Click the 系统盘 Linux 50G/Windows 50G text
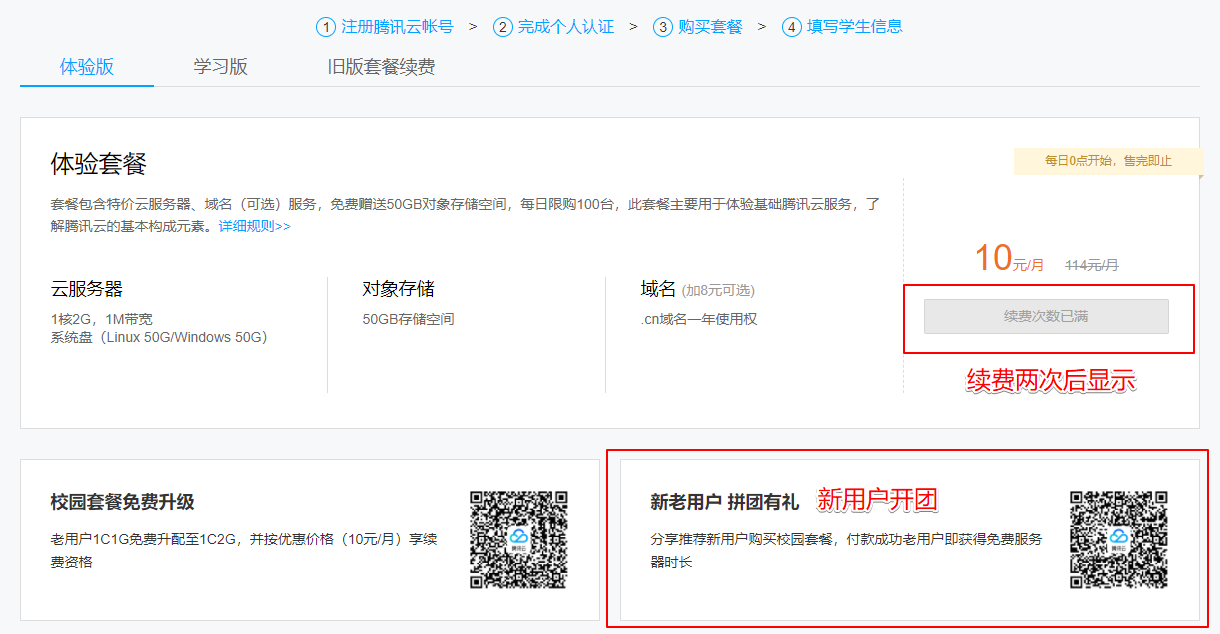Viewport: 1220px width, 634px height. (x=159, y=337)
